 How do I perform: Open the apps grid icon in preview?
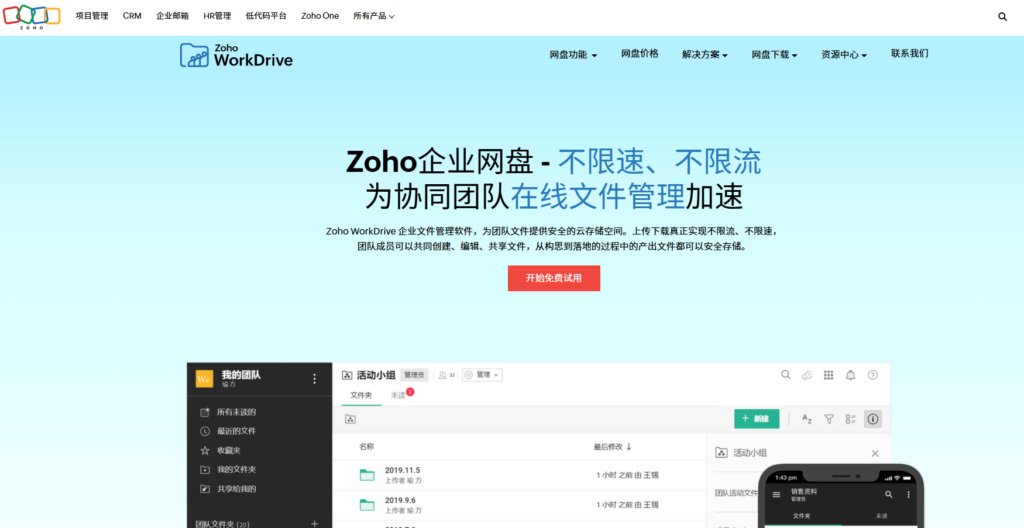828,375
